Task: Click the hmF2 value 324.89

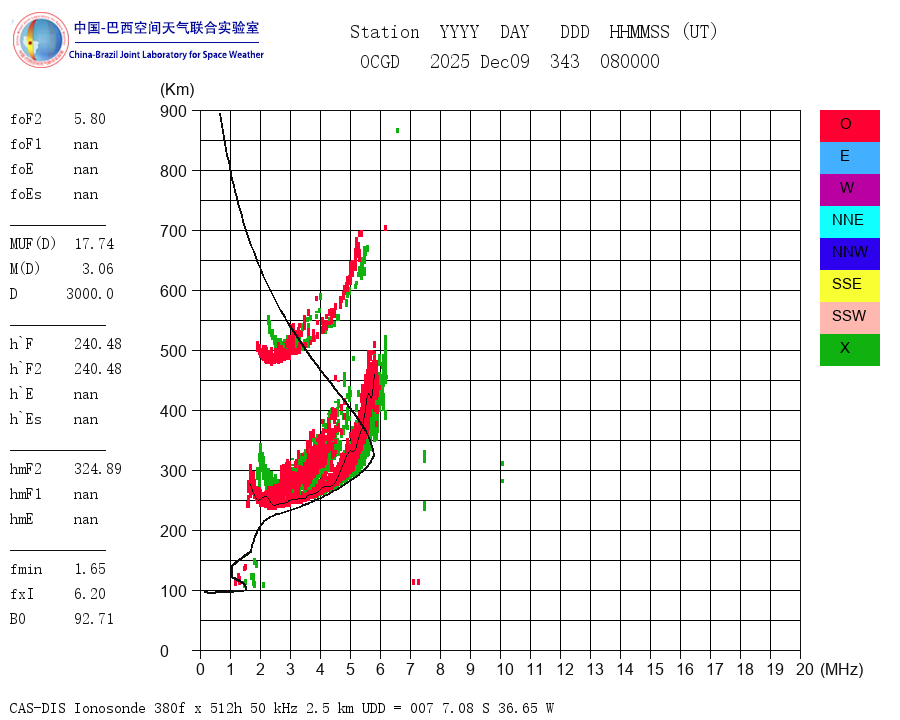Action: coord(98,469)
